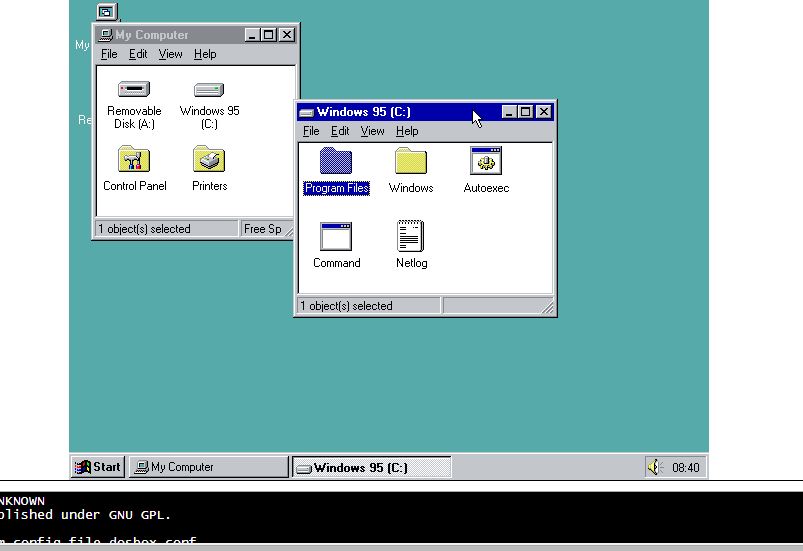Select the Printers folder icon
The image size is (803, 551).
209,160
